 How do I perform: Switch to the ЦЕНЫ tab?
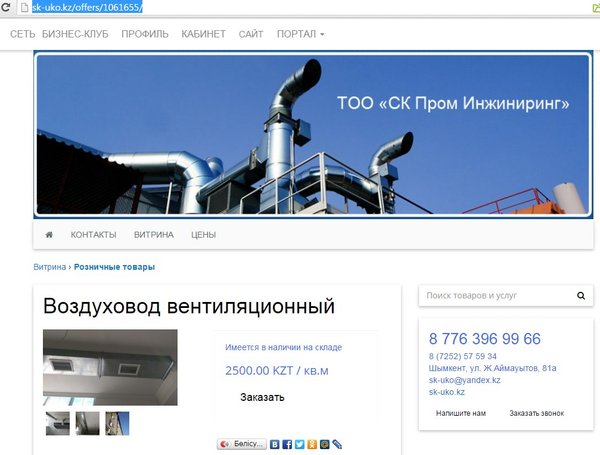[x=203, y=235]
